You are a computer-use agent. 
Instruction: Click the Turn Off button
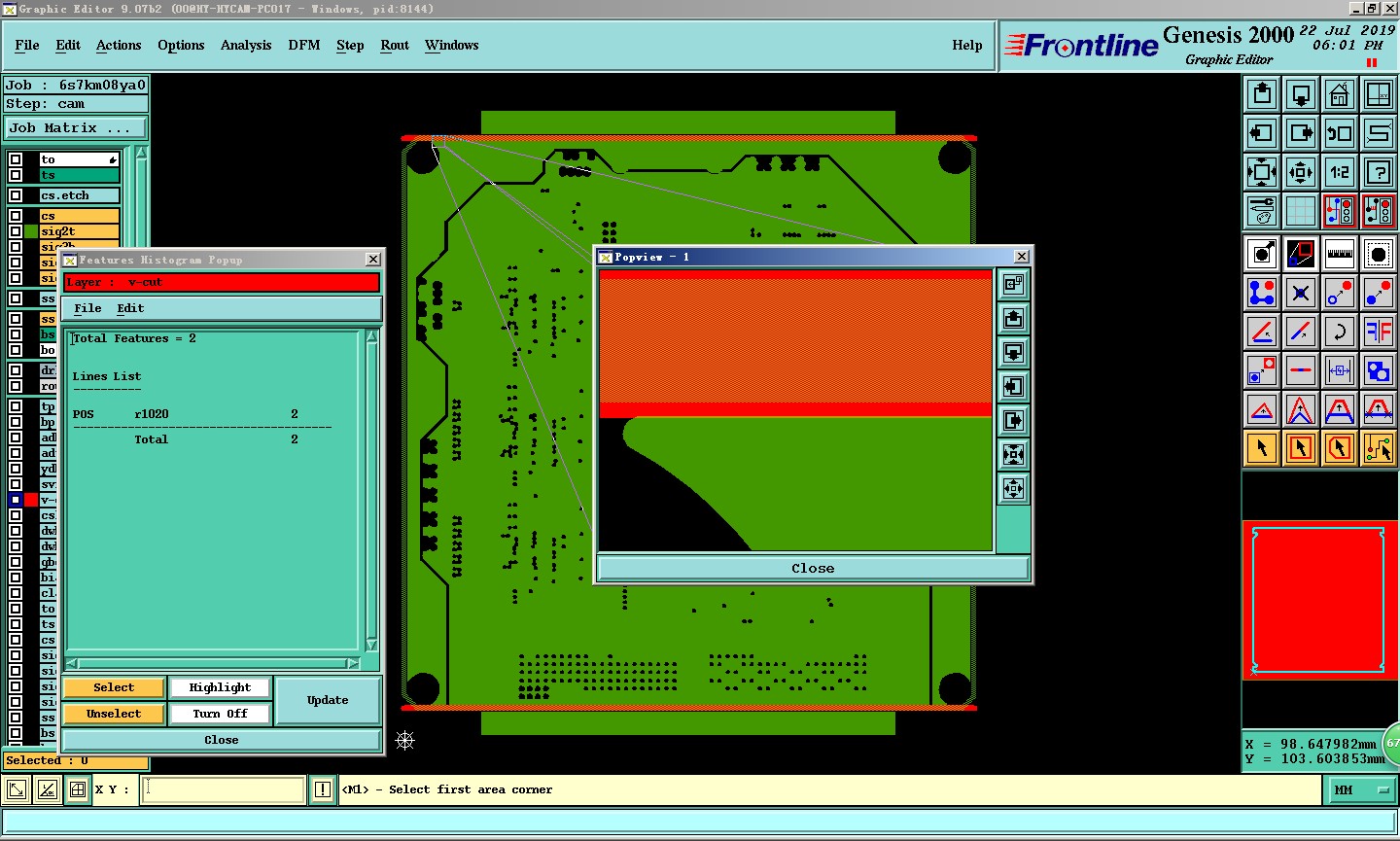pos(220,714)
